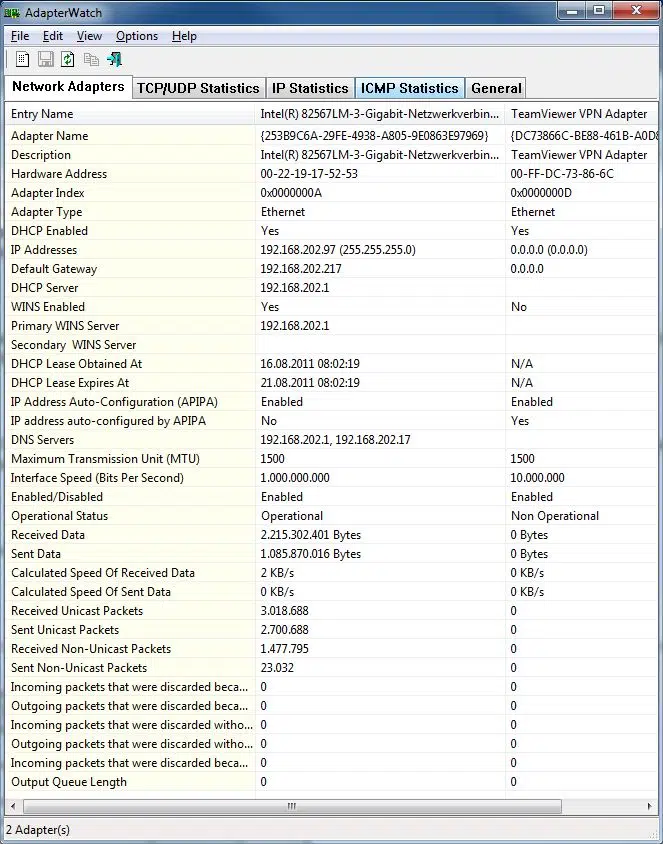Click the TeamViewer GUID {DC73866C-BE88-461B cell
The image size is (663, 844).
pyautogui.click(x=584, y=136)
